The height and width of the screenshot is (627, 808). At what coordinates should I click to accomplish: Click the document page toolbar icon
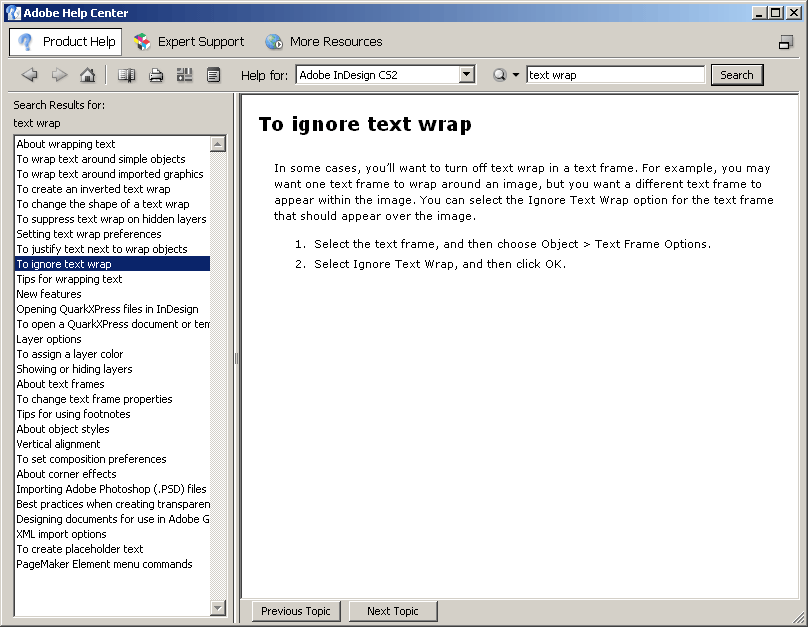213,75
